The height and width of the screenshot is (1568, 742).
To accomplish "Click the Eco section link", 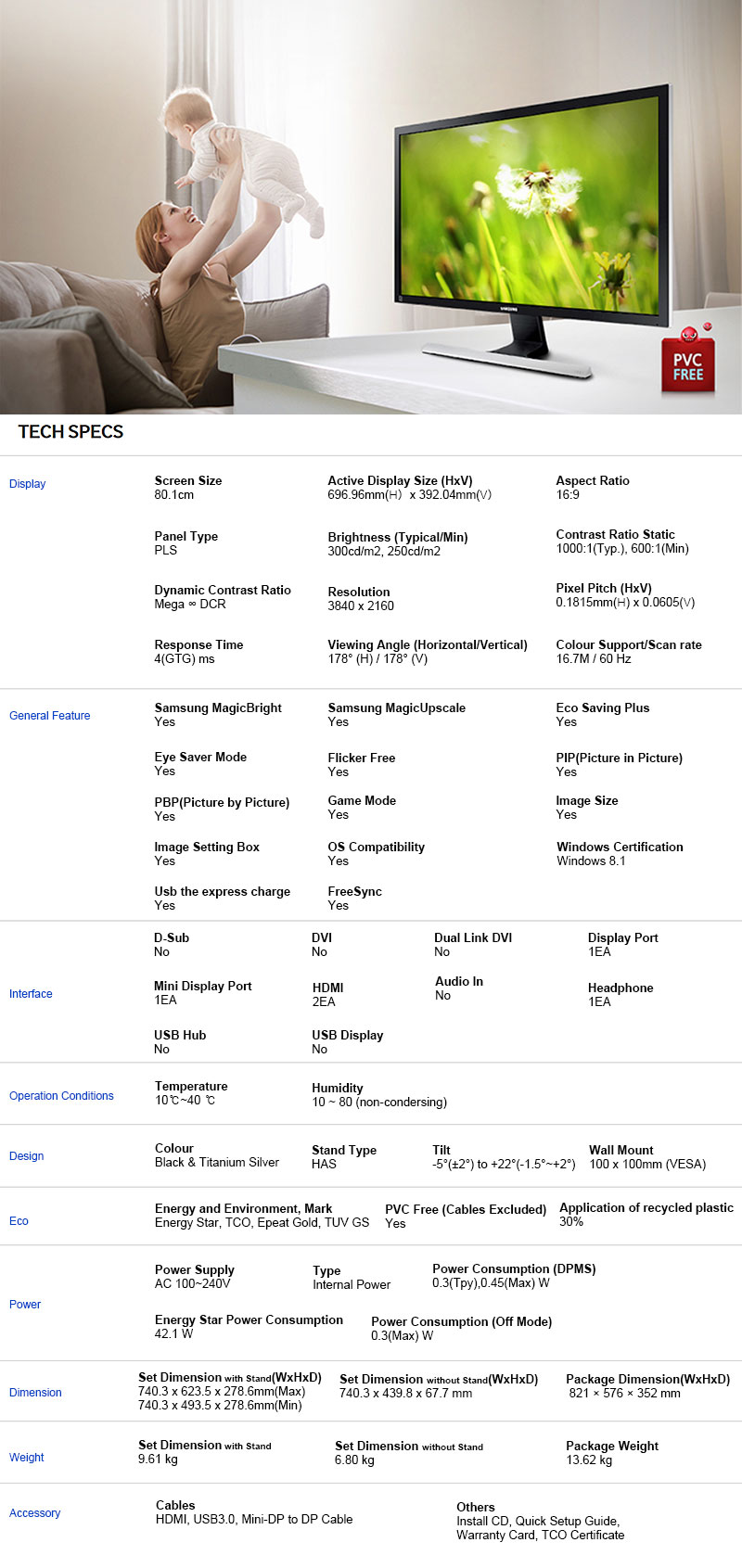I will point(19,1220).
